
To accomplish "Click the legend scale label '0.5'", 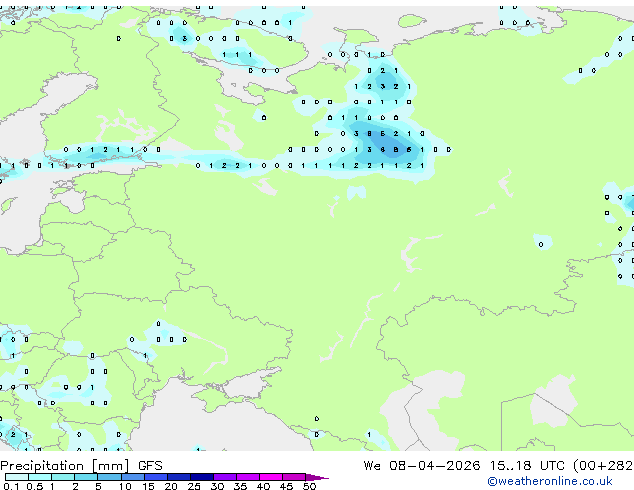I will click(35, 486).
